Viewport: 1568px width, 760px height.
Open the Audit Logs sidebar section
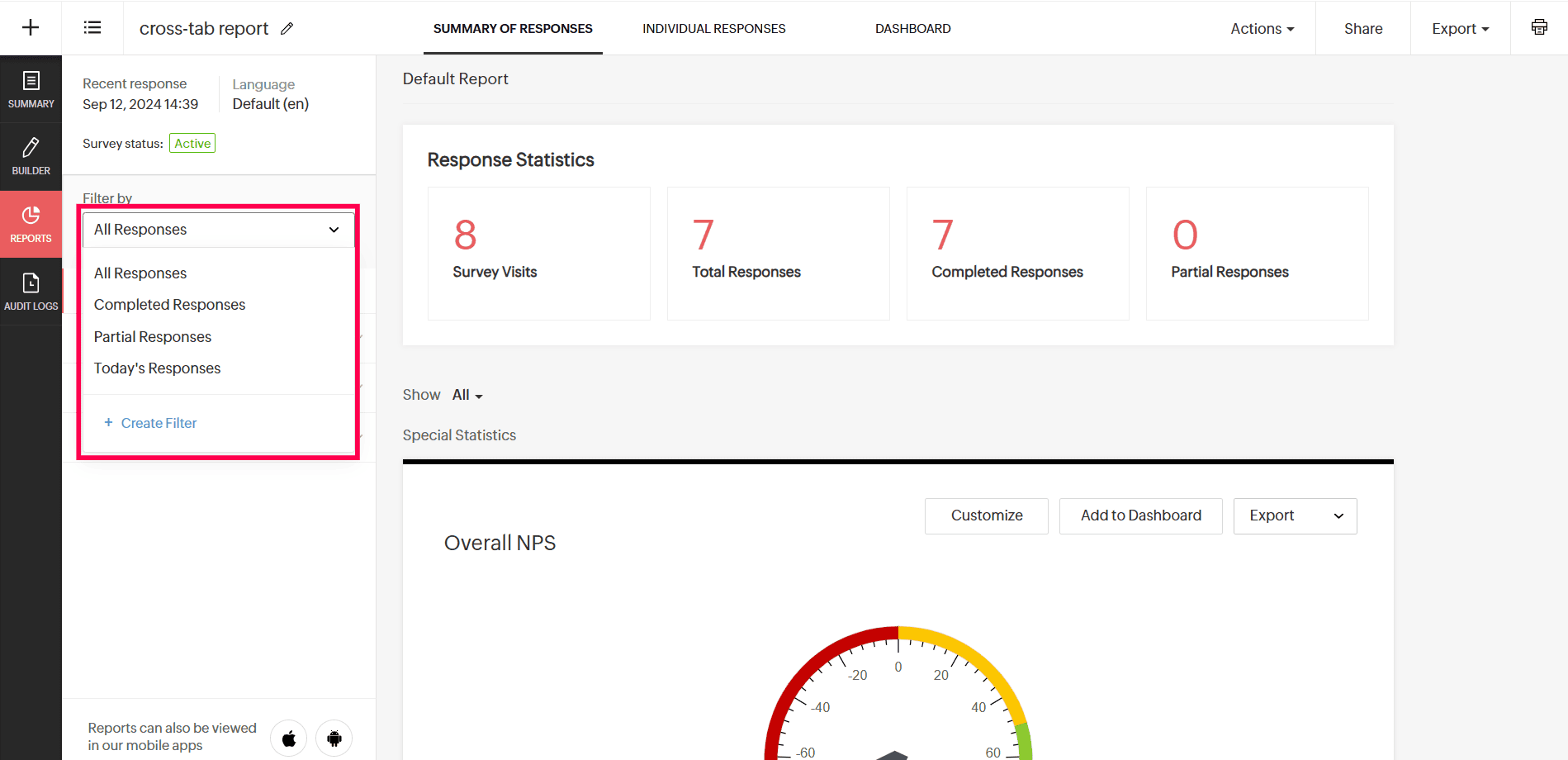[x=31, y=292]
